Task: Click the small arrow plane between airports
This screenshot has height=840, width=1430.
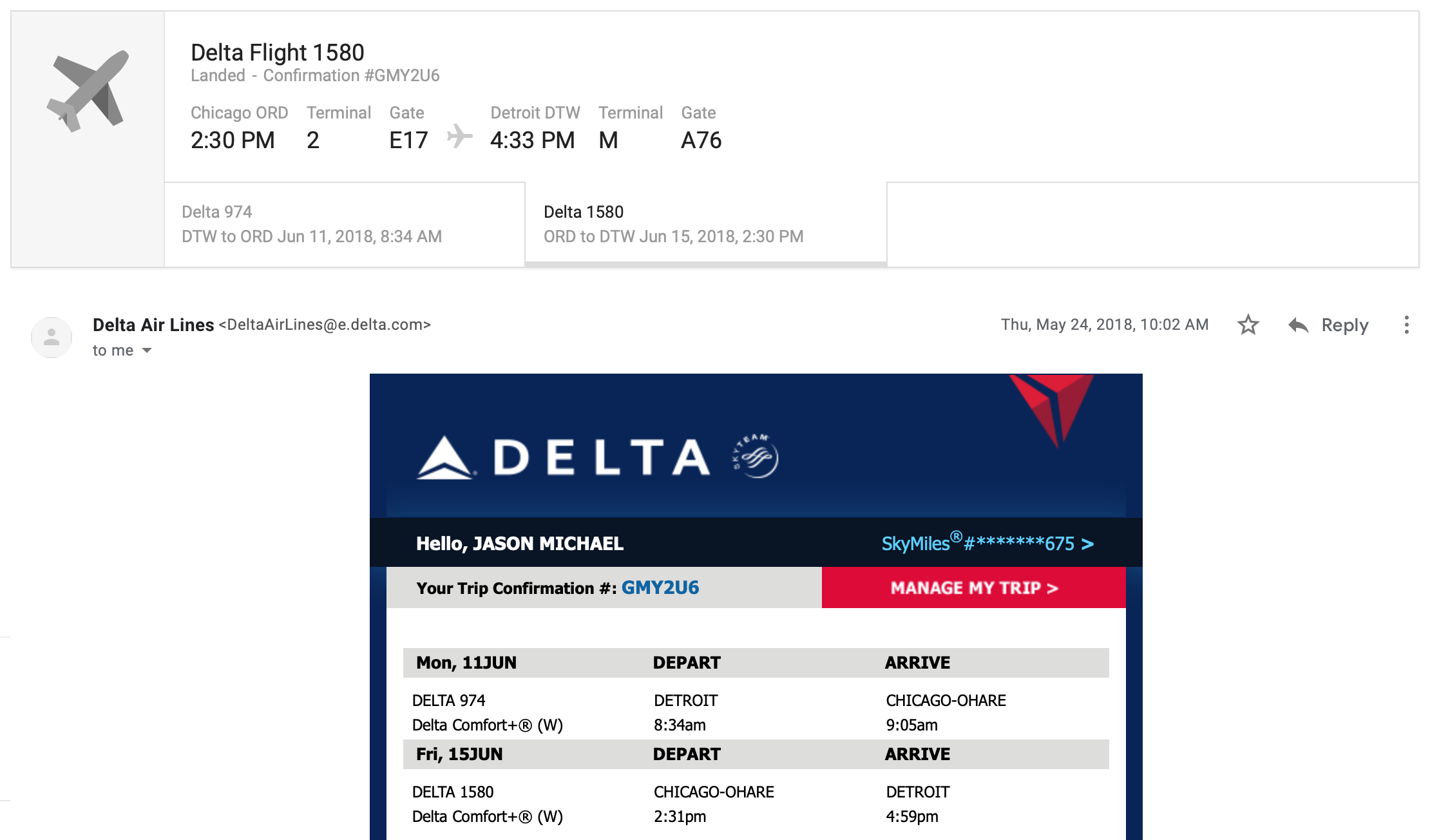Action: coord(459,137)
